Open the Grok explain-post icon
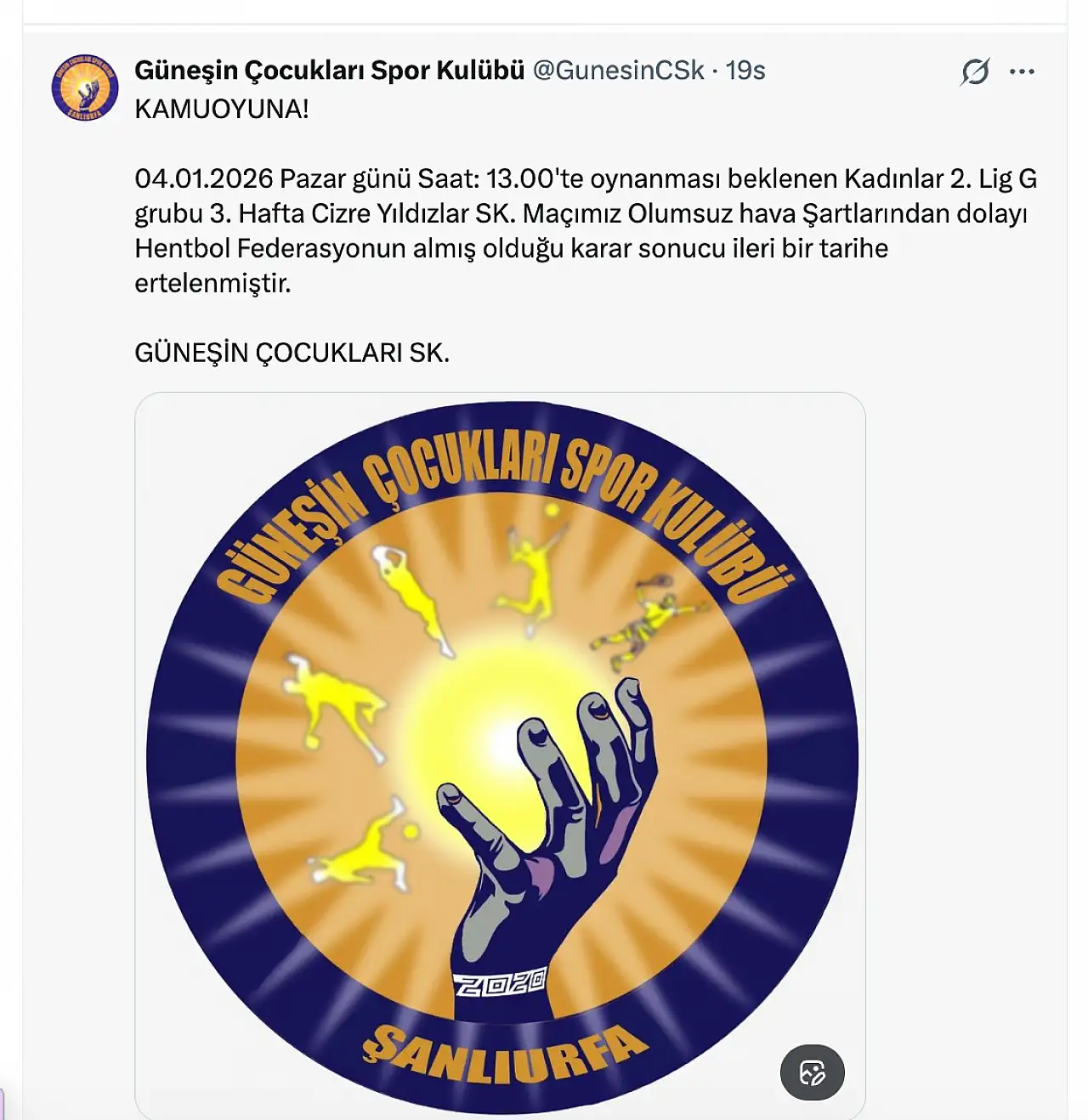Image resolution: width=1088 pixels, height=1120 pixels. point(975,71)
